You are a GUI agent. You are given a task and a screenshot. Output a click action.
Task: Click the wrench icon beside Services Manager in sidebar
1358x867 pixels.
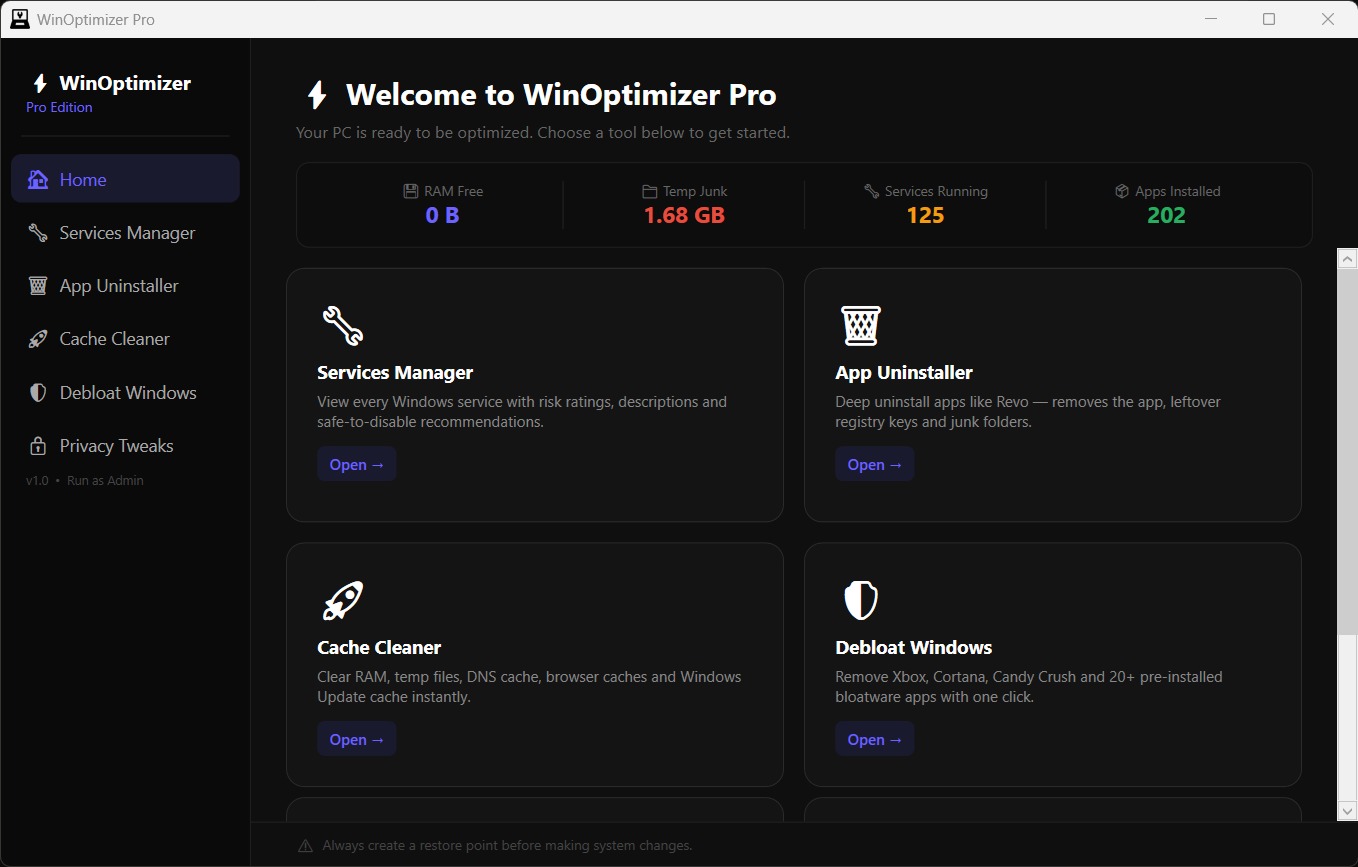click(x=38, y=233)
